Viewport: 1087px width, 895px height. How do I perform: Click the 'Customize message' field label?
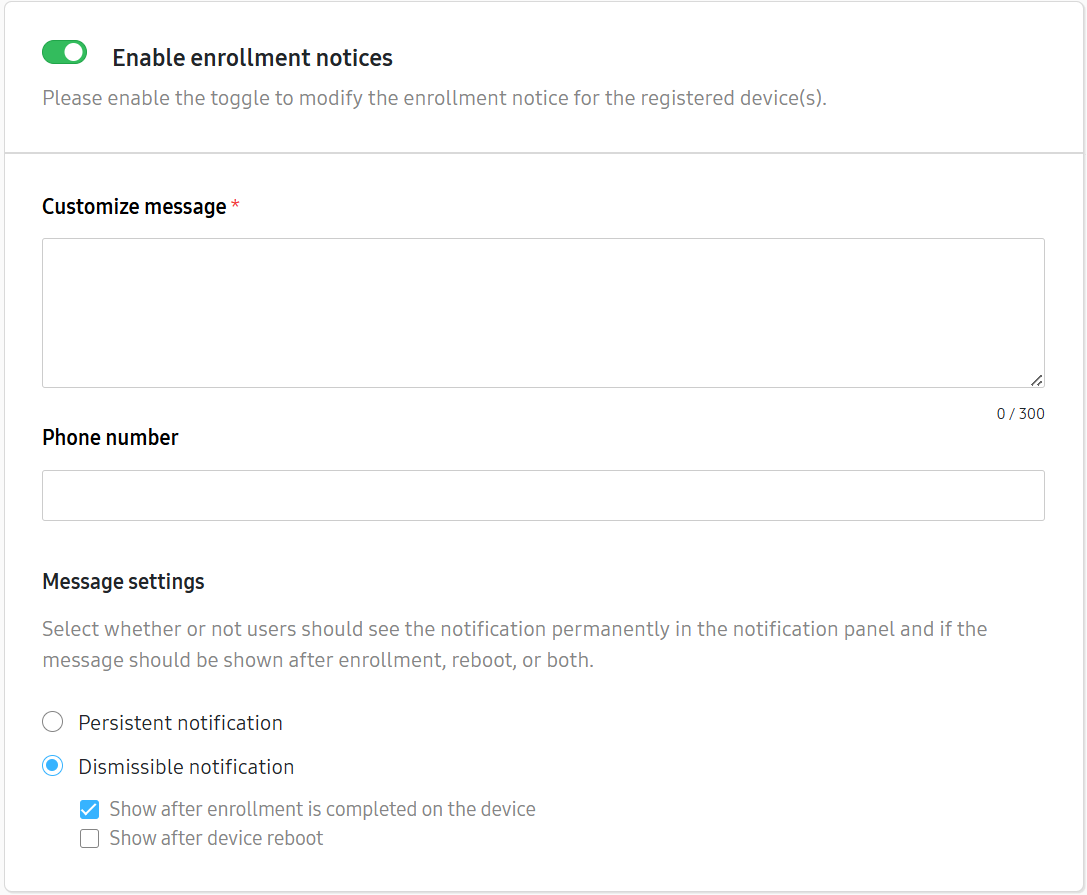pyautogui.click(x=134, y=206)
